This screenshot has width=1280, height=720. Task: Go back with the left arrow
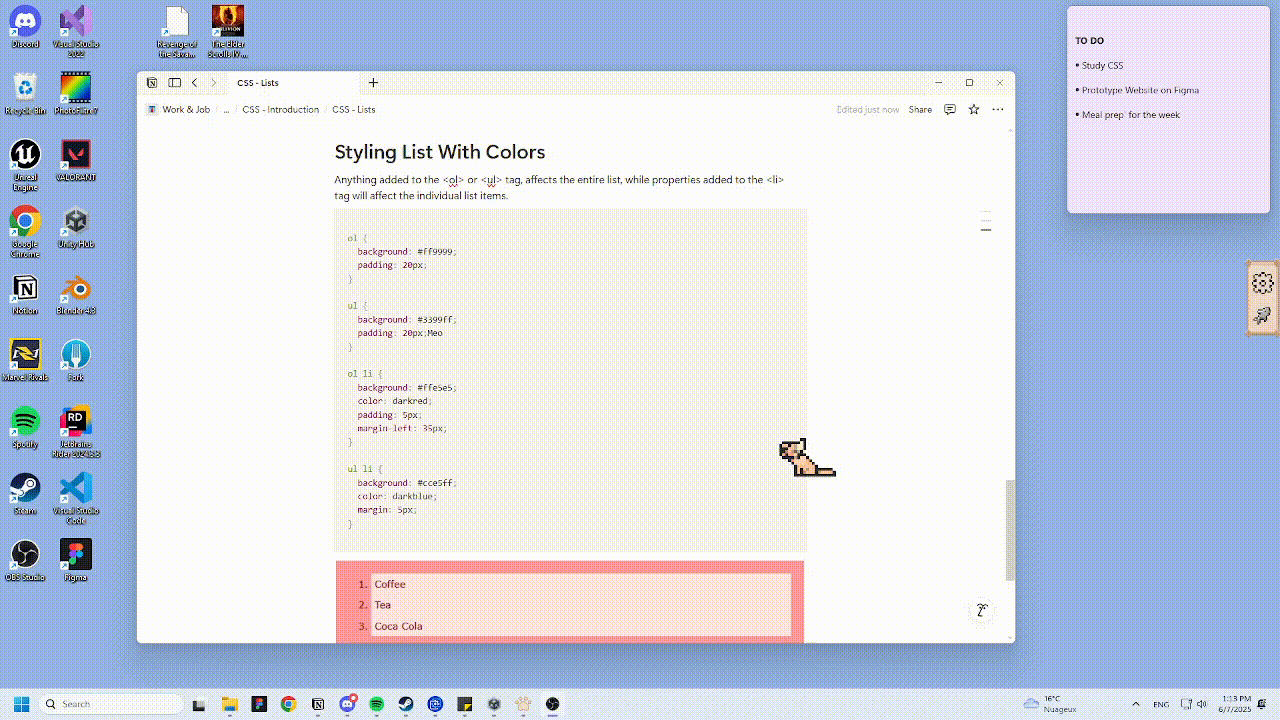tap(194, 83)
